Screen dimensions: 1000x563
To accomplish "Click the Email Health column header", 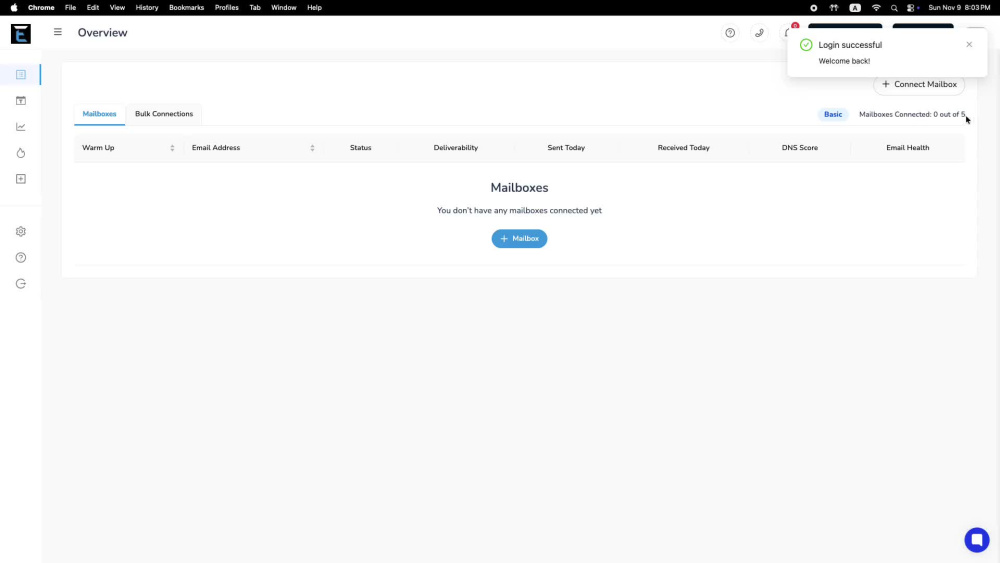I will tap(908, 148).
